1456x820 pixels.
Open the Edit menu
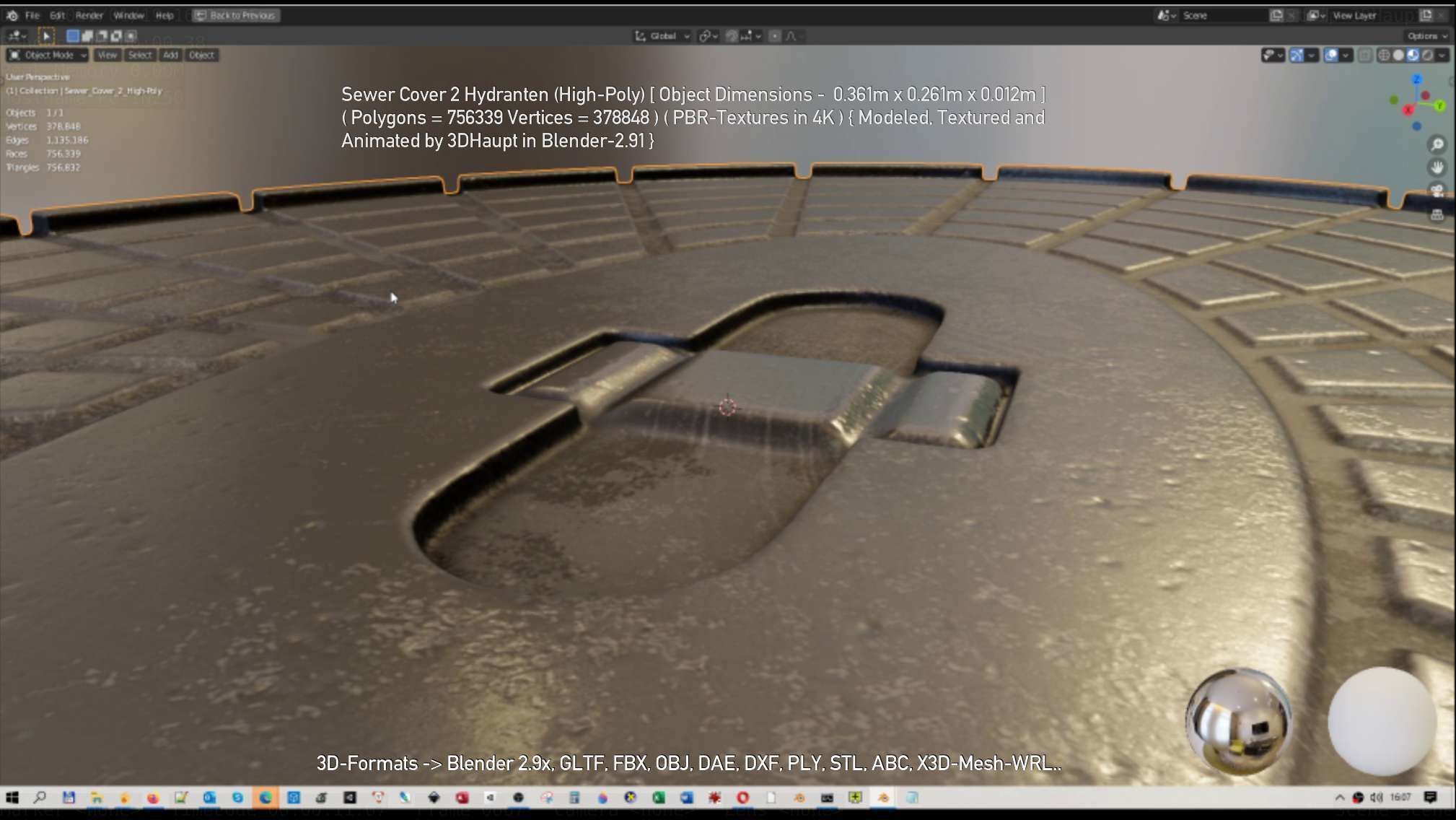coord(58,15)
